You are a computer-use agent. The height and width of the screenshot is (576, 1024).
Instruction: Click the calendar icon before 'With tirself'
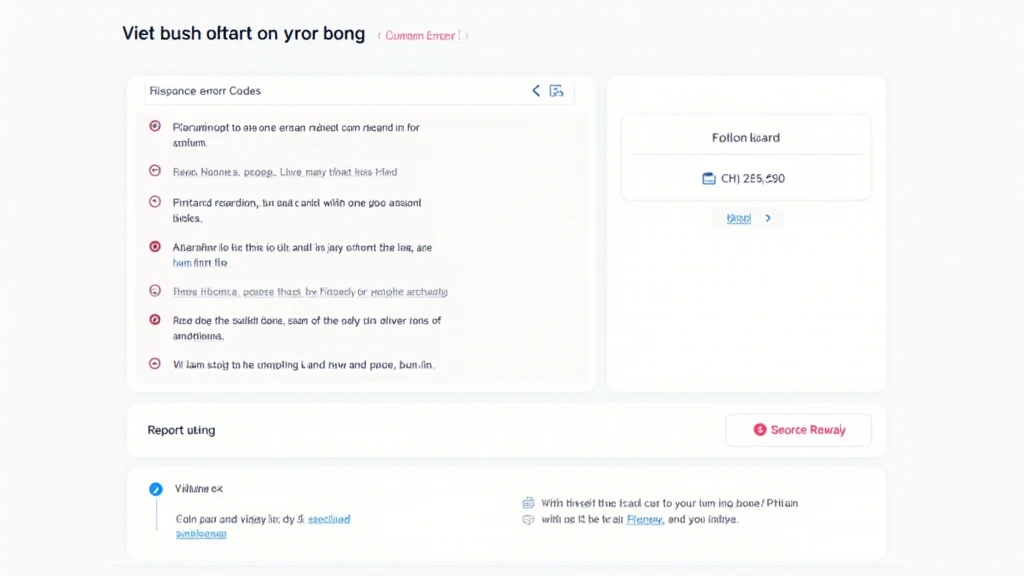click(528, 503)
